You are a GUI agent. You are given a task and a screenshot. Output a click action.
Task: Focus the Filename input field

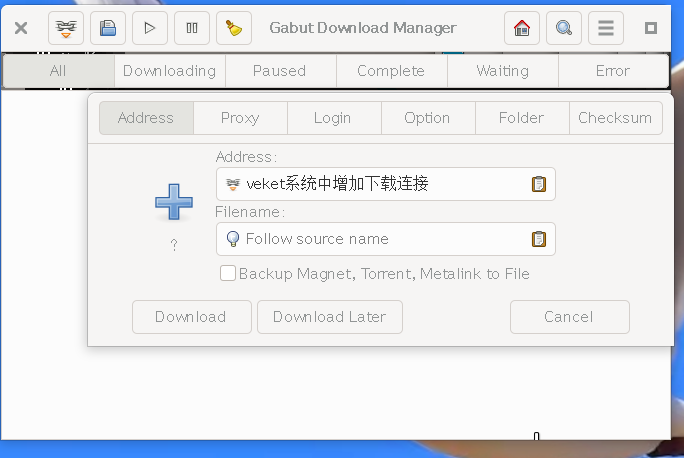(386, 239)
